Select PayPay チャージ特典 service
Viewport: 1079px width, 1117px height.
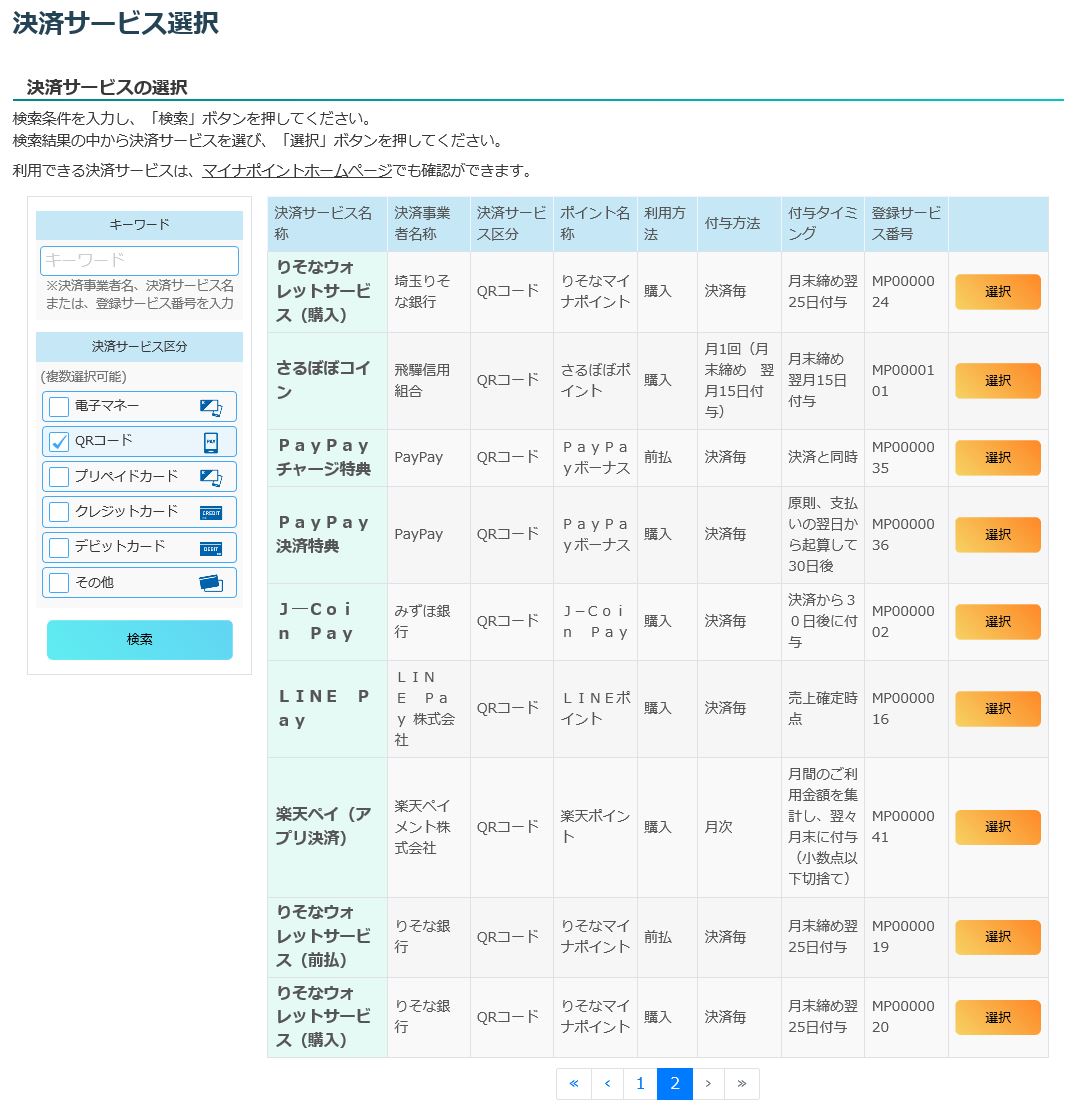pos(997,457)
